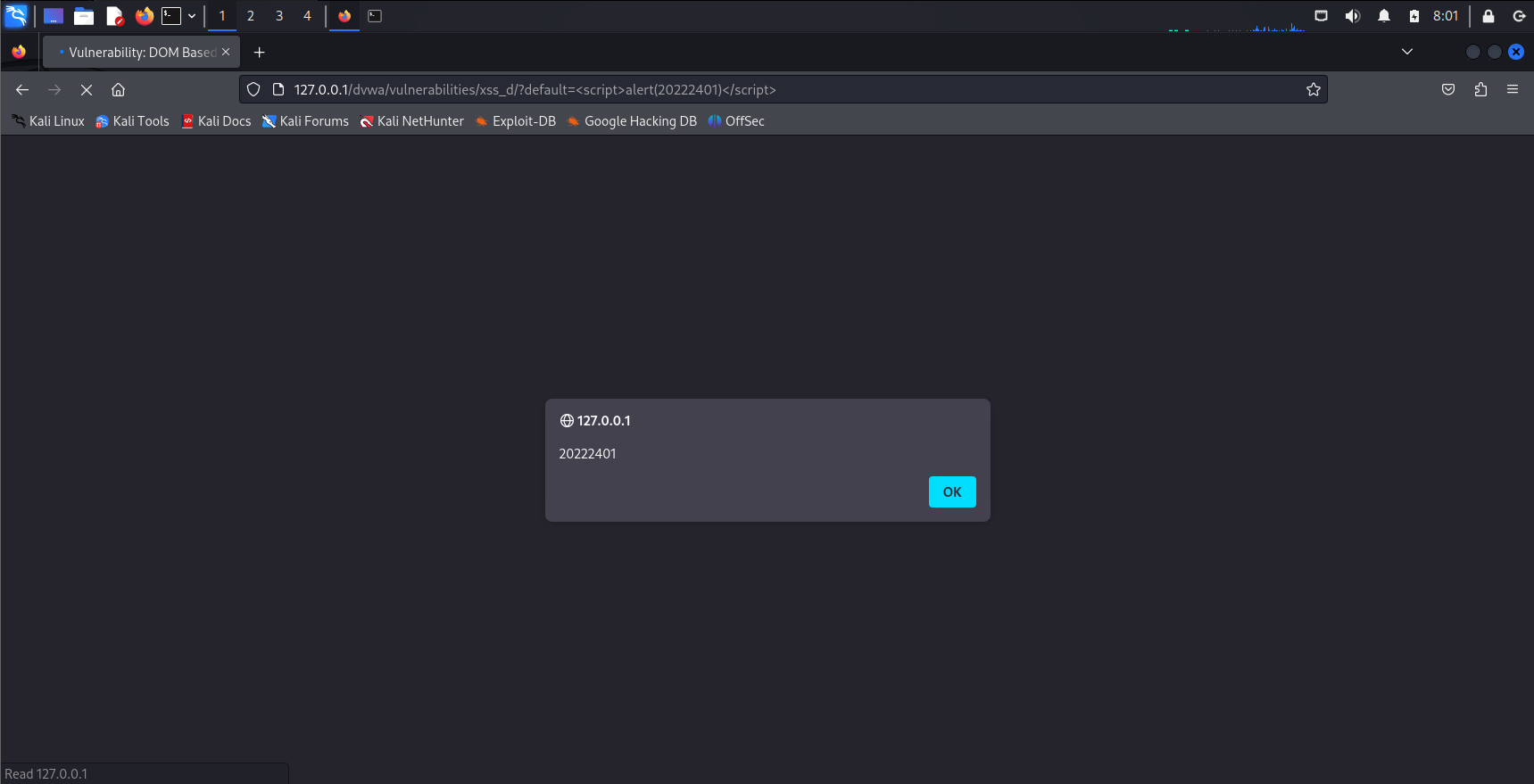Open Firefox View pinned icon

19,52
